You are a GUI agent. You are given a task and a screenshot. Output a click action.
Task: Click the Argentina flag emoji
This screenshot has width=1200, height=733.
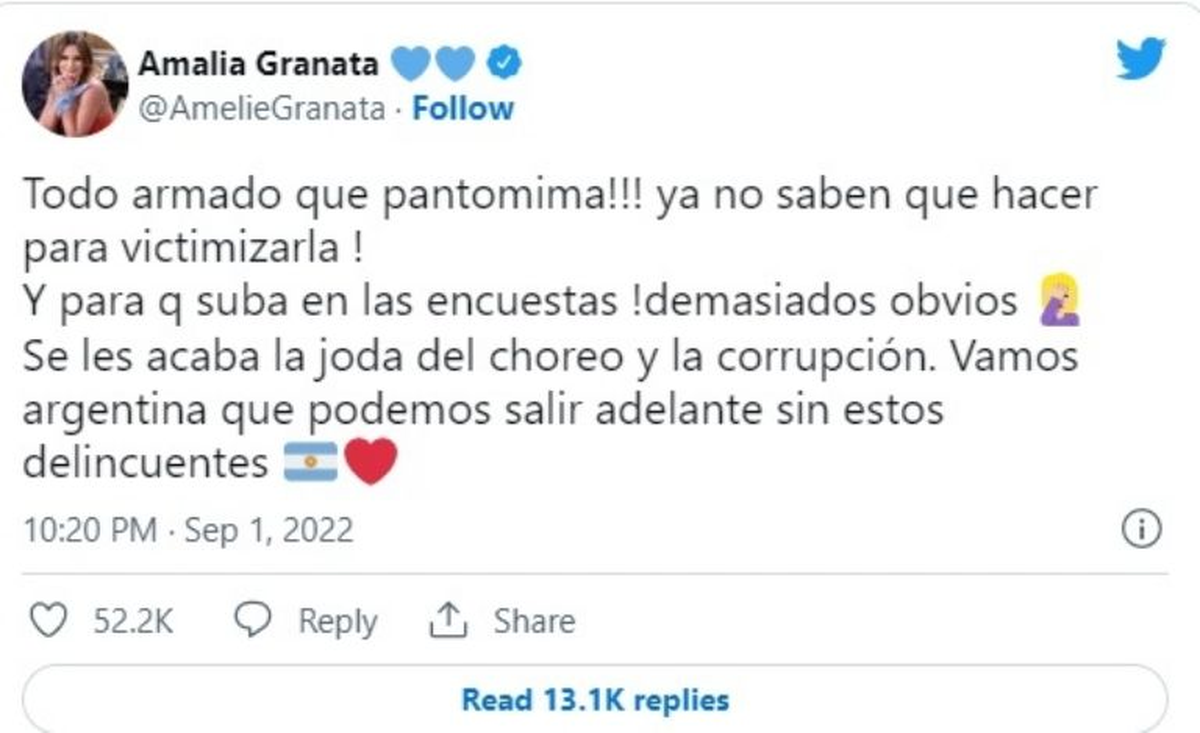click(310, 462)
